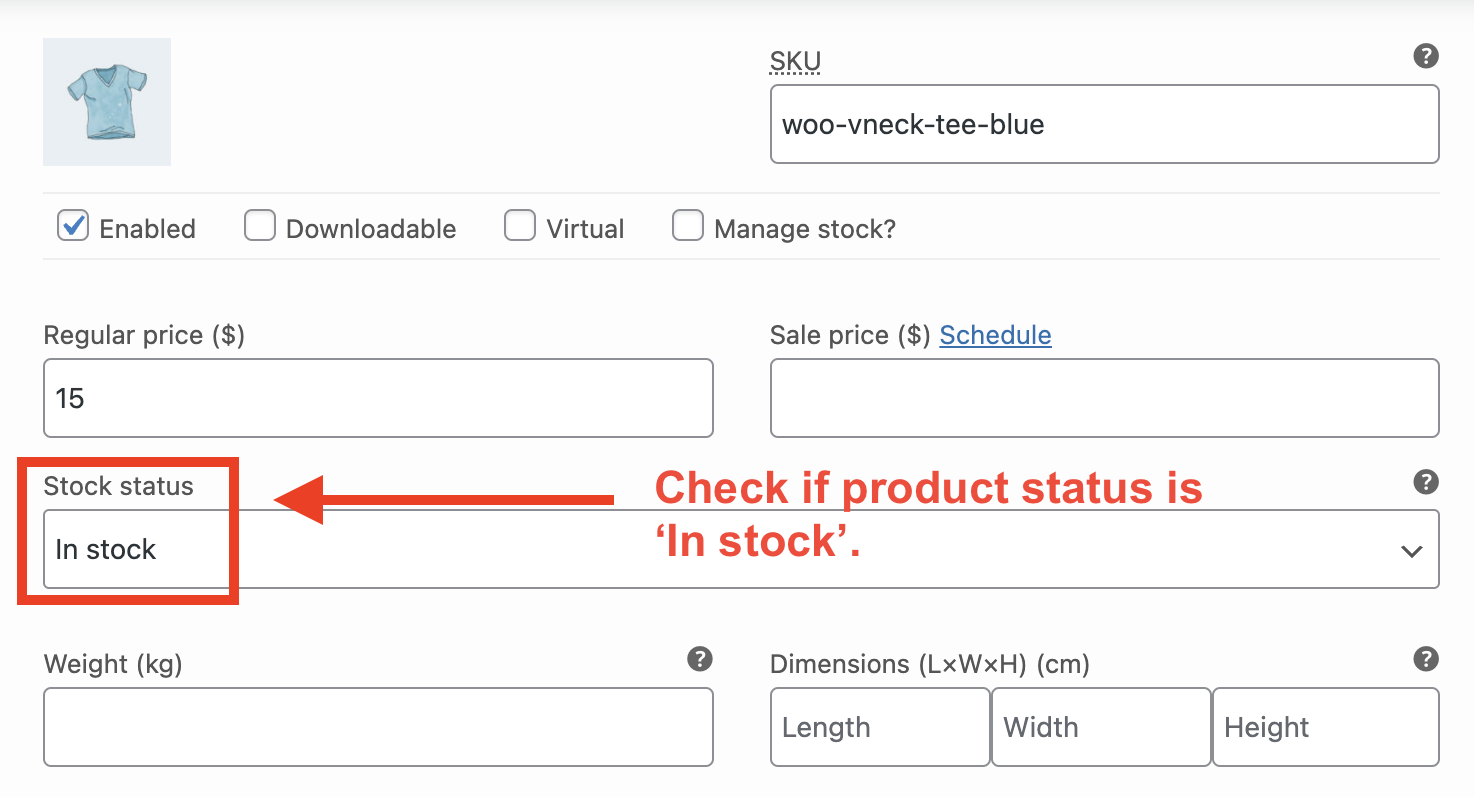Click the Stock status help icon
Viewport: 1474px width, 797px height.
pos(1426,482)
